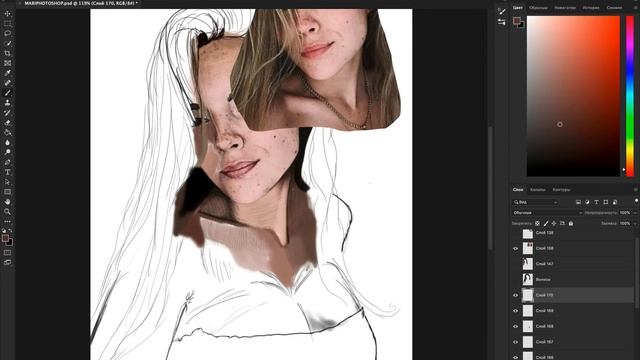Image resolution: width=640 pixels, height=360 pixels.
Task: Select the Eraser tool
Action: coord(7,122)
